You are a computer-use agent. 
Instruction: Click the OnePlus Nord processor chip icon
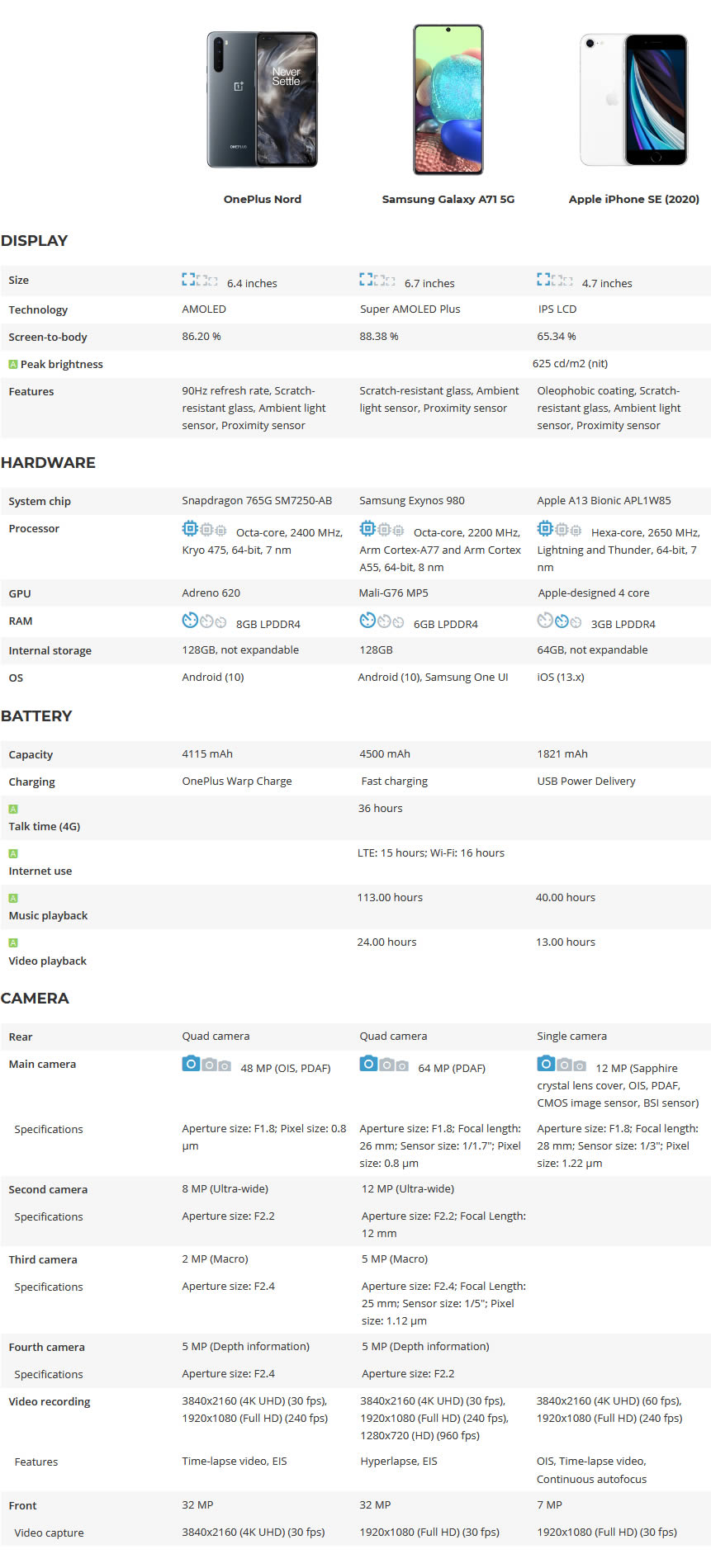click(203, 529)
